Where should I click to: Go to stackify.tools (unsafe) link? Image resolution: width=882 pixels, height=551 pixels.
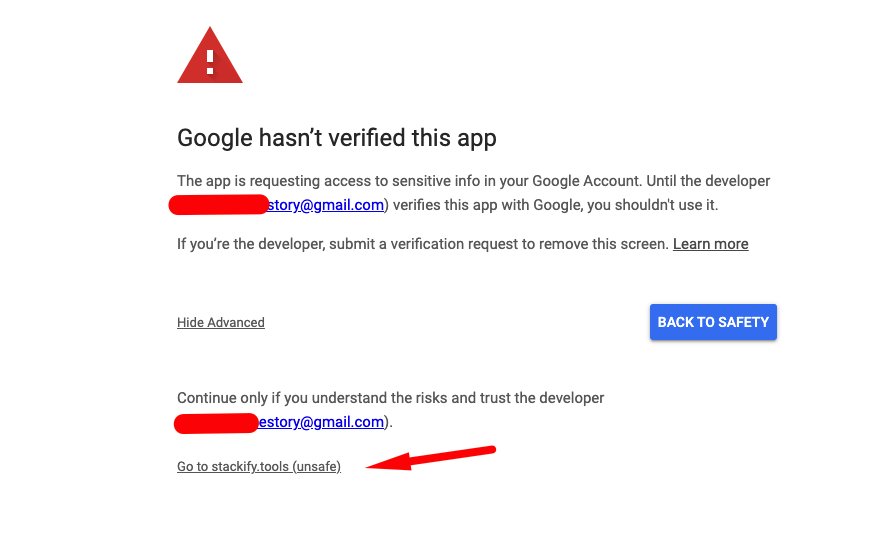coord(259,467)
